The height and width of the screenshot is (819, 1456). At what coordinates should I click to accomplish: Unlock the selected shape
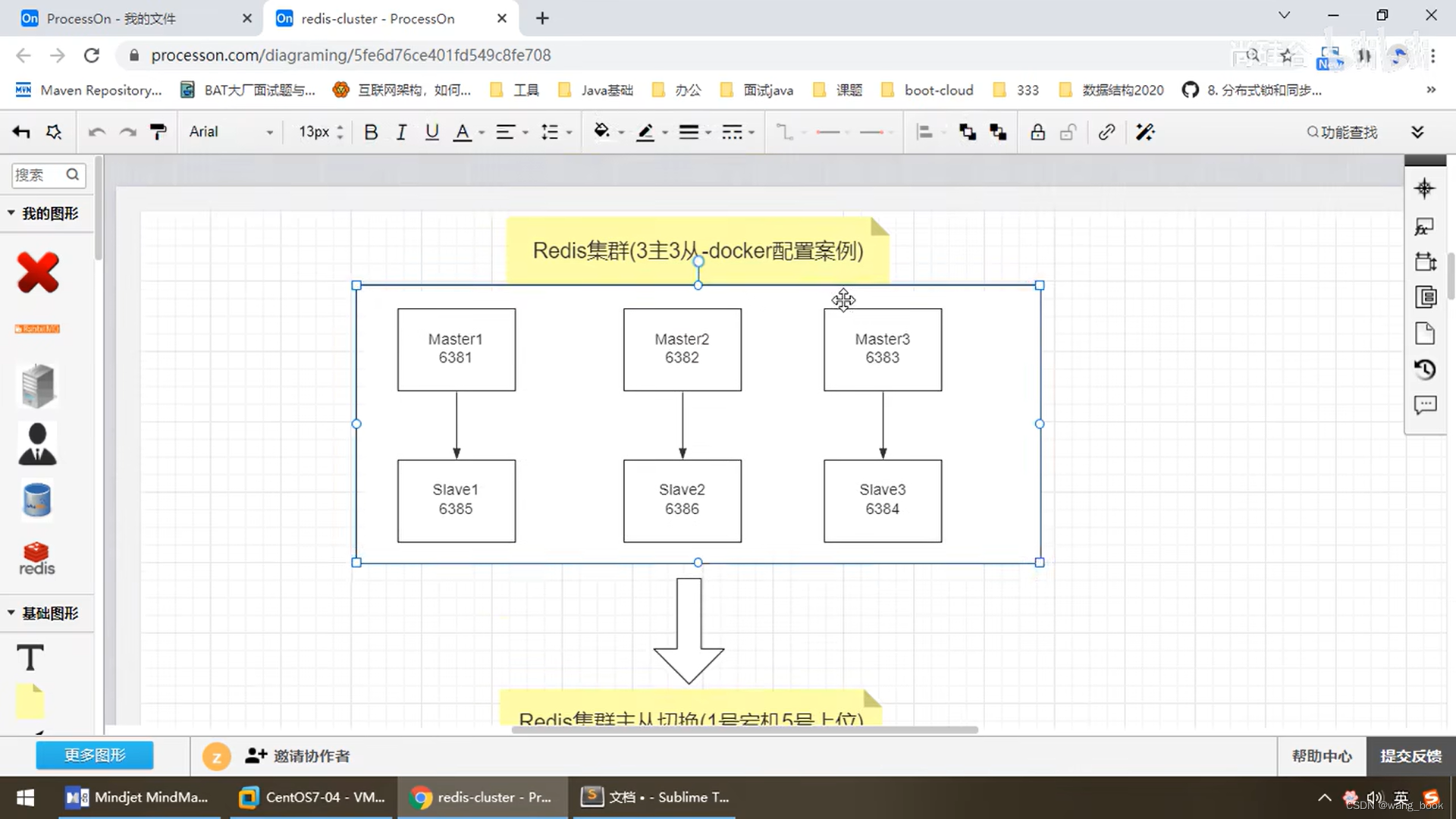point(1068,131)
